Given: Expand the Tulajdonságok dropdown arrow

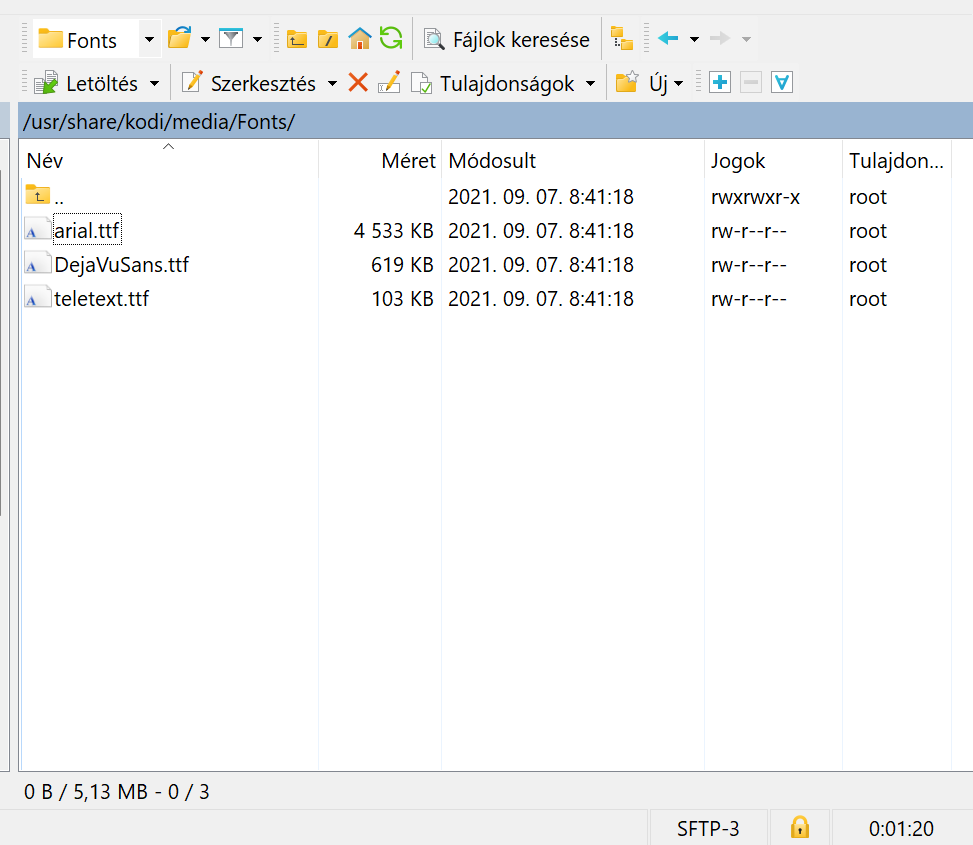Looking at the screenshot, I should (x=591, y=83).
